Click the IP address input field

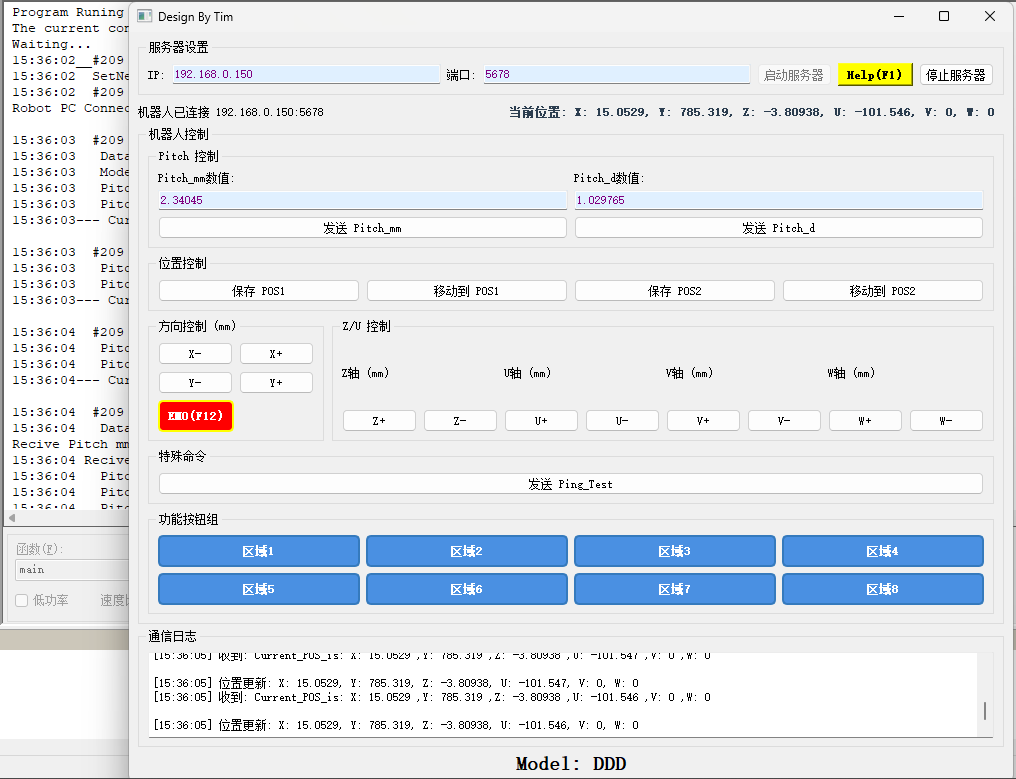pos(305,74)
